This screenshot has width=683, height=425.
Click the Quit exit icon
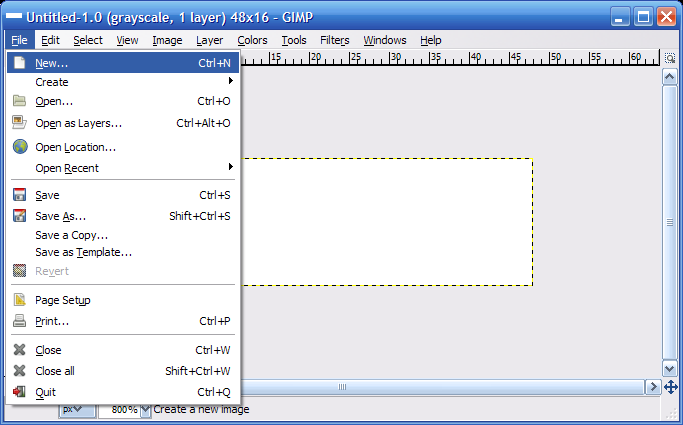click(x=19, y=391)
